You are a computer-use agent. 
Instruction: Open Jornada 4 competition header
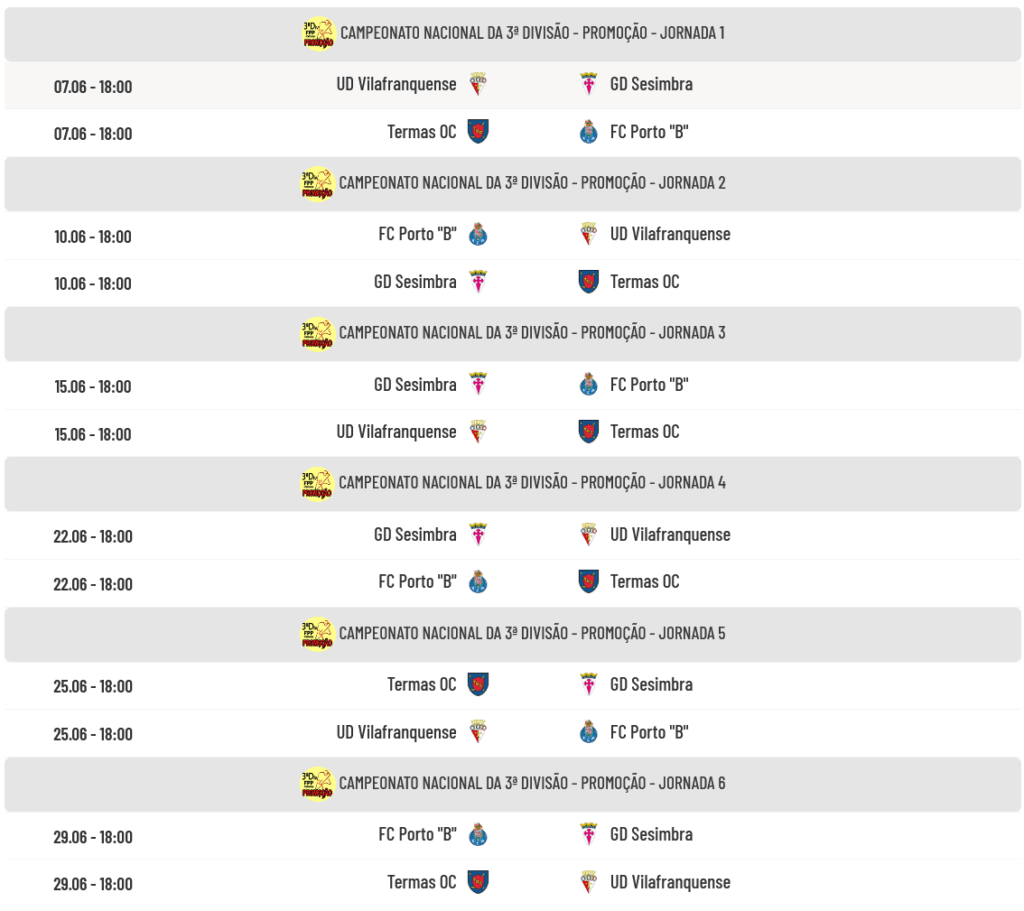click(513, 483)
